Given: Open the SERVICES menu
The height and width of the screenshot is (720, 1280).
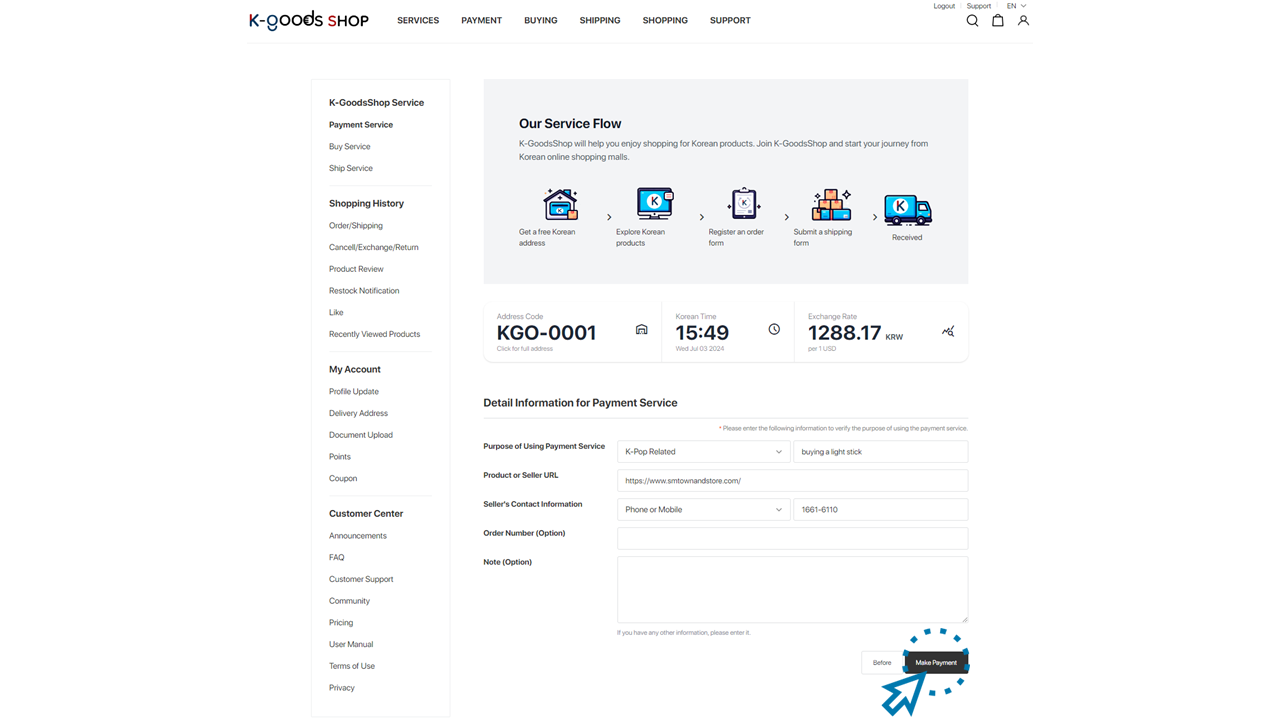Looking at the screenshot, I should pyautogui.click(x=418, y=21).
